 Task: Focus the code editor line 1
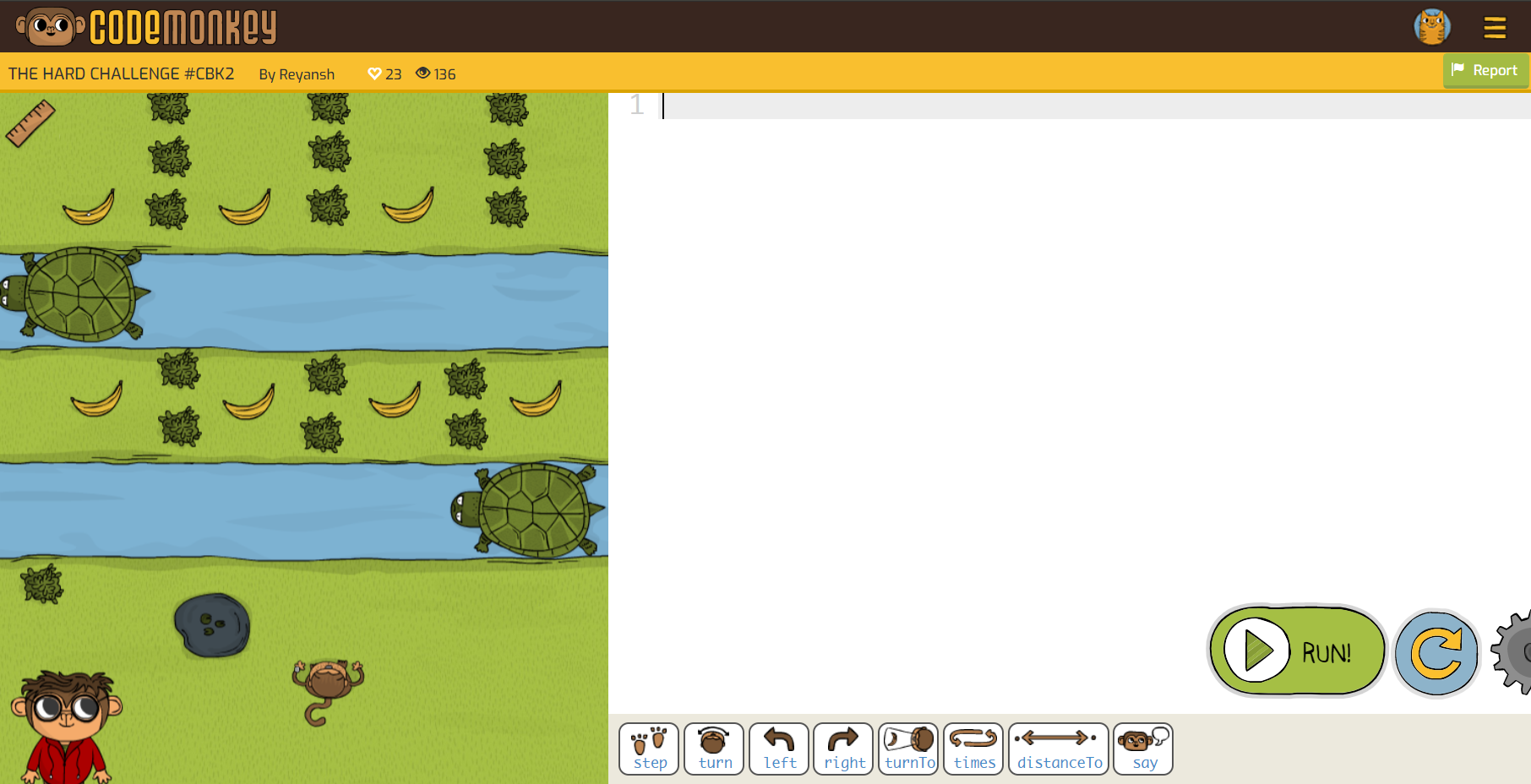pyautogui.click(x=1095, y=106)
